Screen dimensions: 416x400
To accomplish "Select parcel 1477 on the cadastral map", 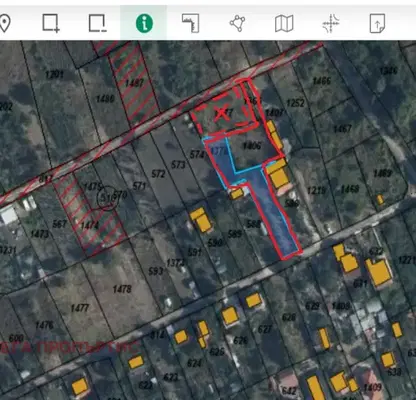I will (x=80, y=308).
